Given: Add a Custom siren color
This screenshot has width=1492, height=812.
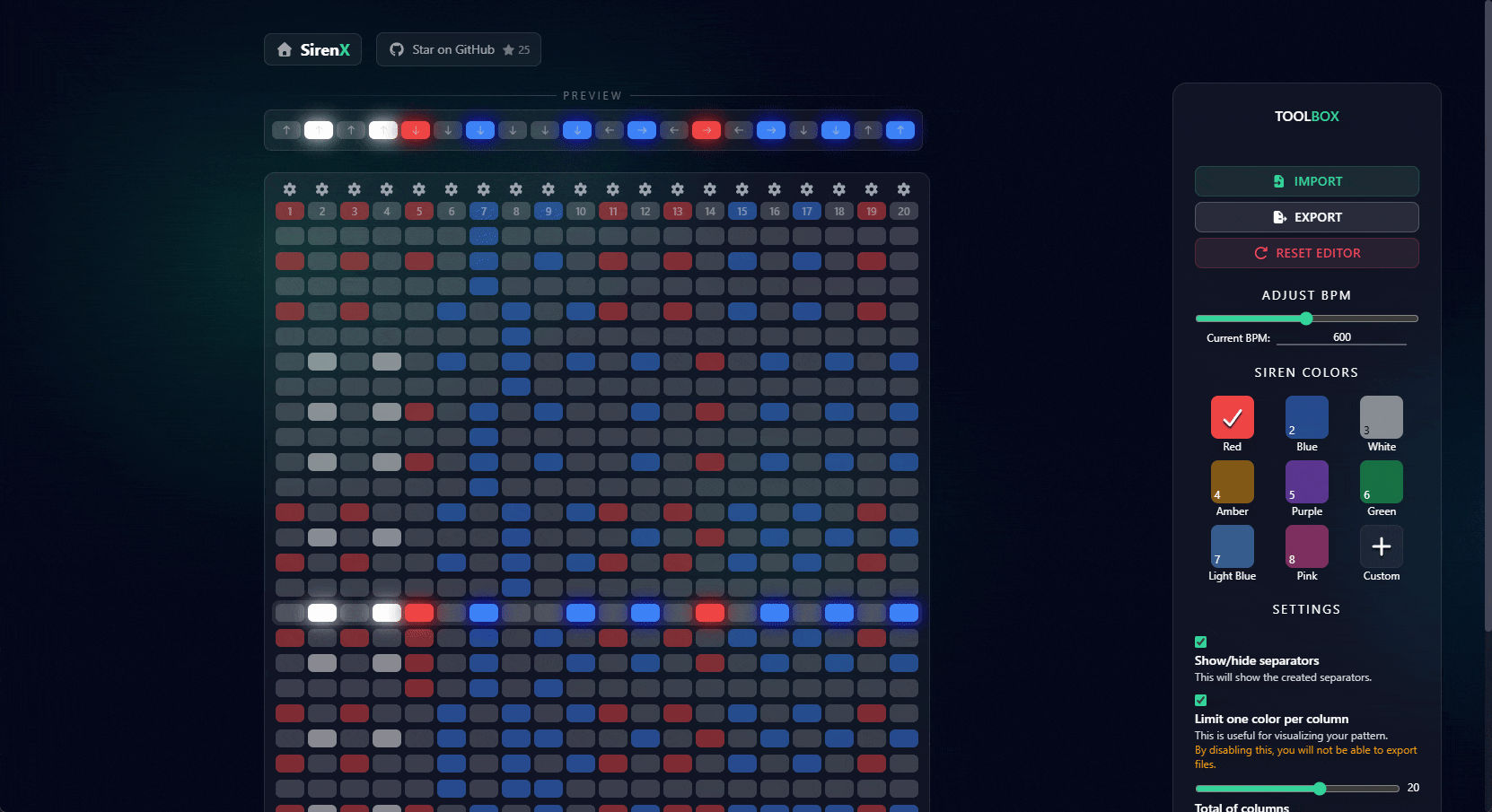Looking at the screenshot, I should point(1381,546).
